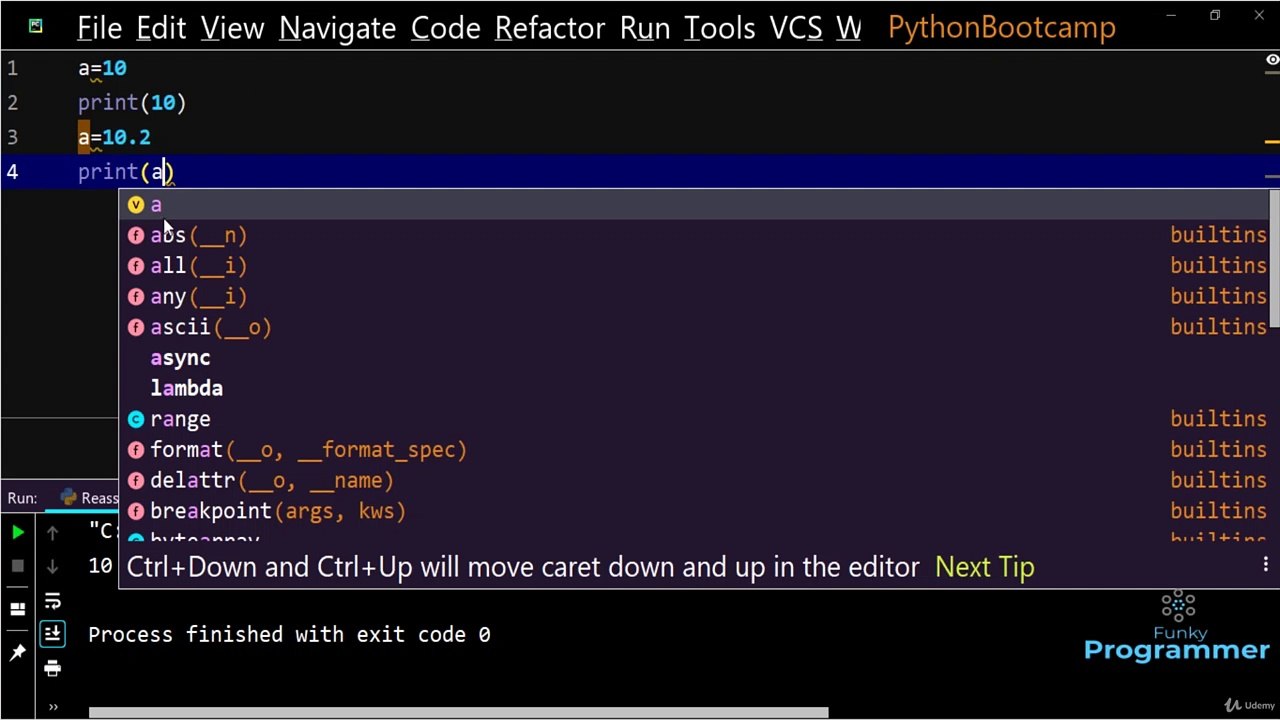The height and width of the screenshot is (720, 1280).
Task: Click the Restore Layout icon in Run panel
Action: point(18,609)
